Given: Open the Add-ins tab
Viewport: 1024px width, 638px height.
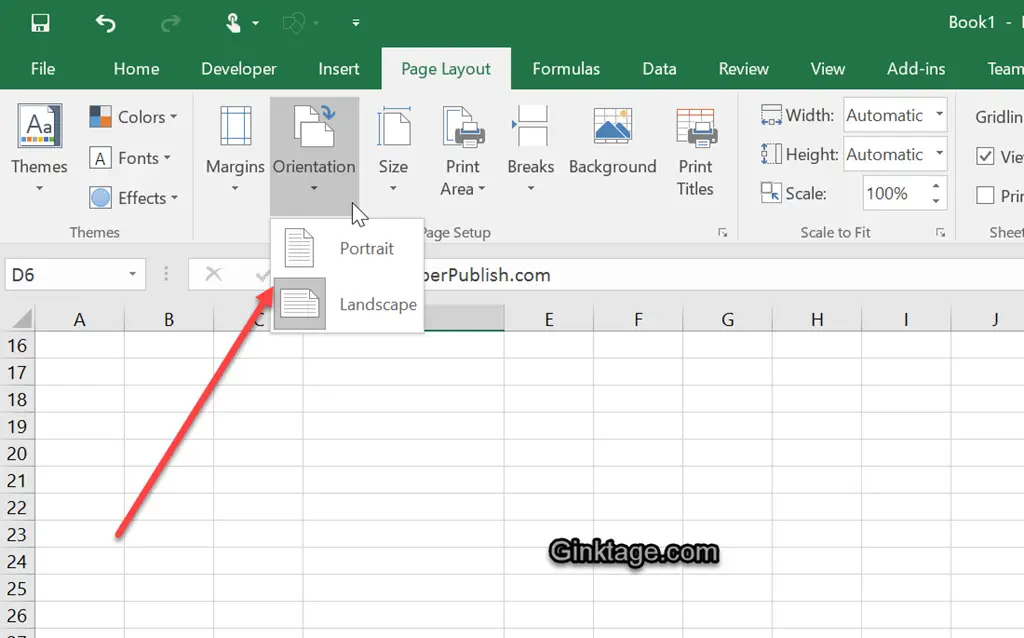Looking at the screenshot, I should [x=916, y=69].
